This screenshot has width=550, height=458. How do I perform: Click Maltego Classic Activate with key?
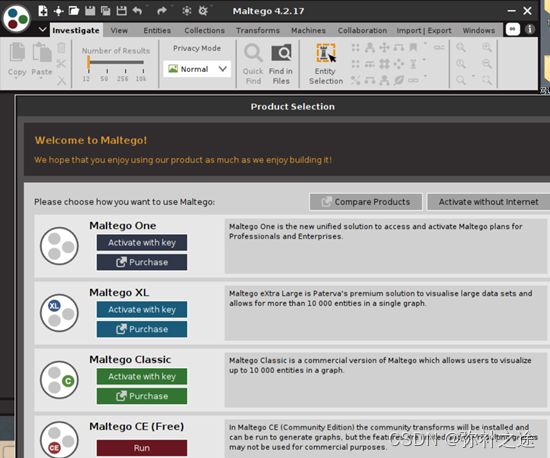click(x=142, y=376)
